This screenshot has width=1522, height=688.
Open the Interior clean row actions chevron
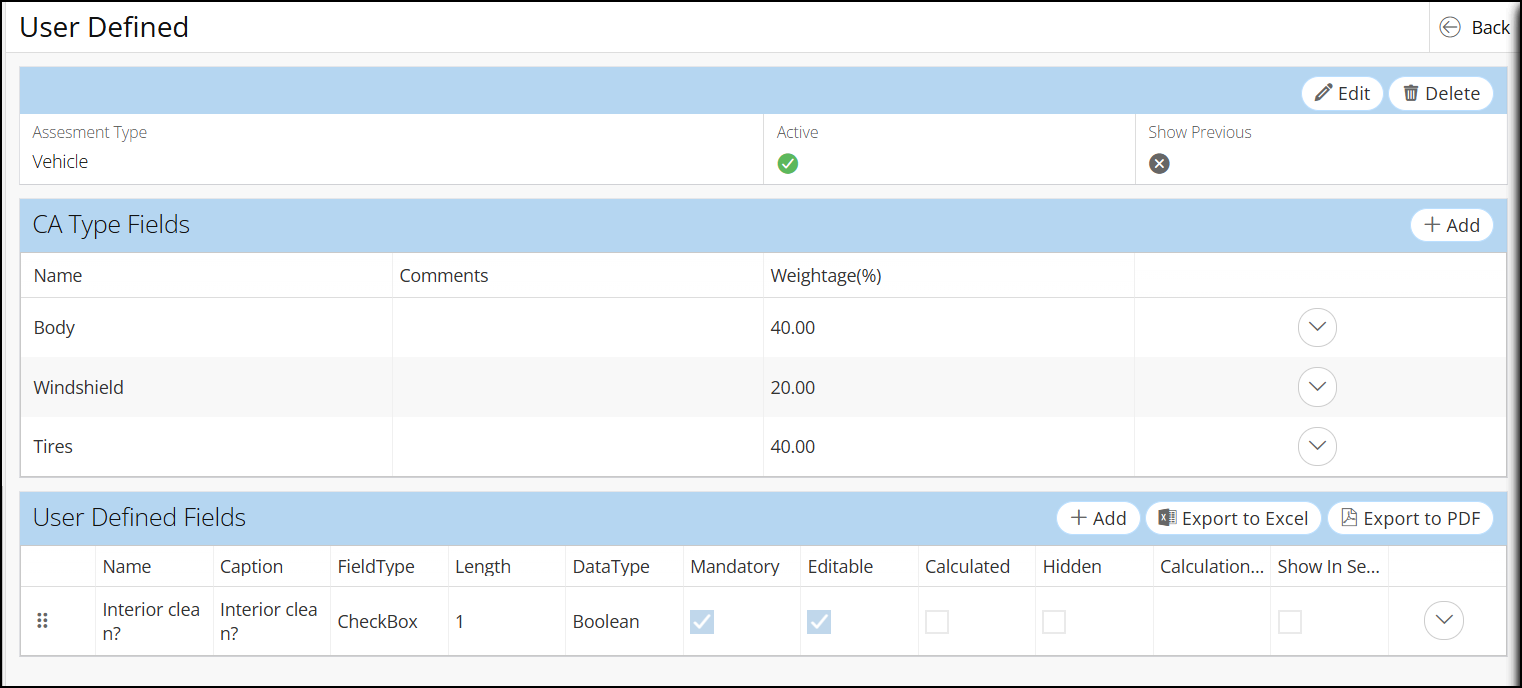point(1443,620)
